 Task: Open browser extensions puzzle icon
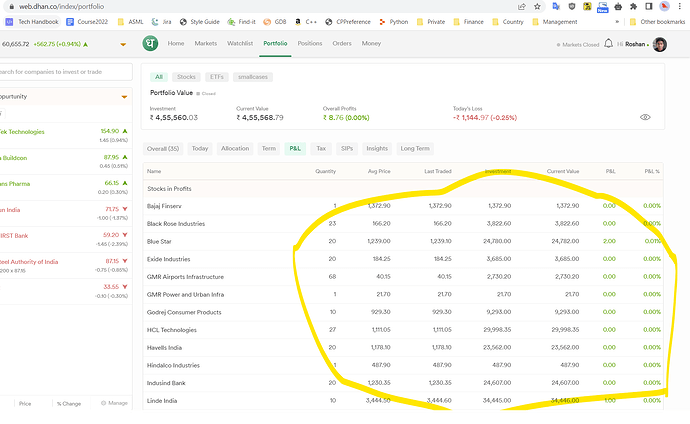(633, 7)
